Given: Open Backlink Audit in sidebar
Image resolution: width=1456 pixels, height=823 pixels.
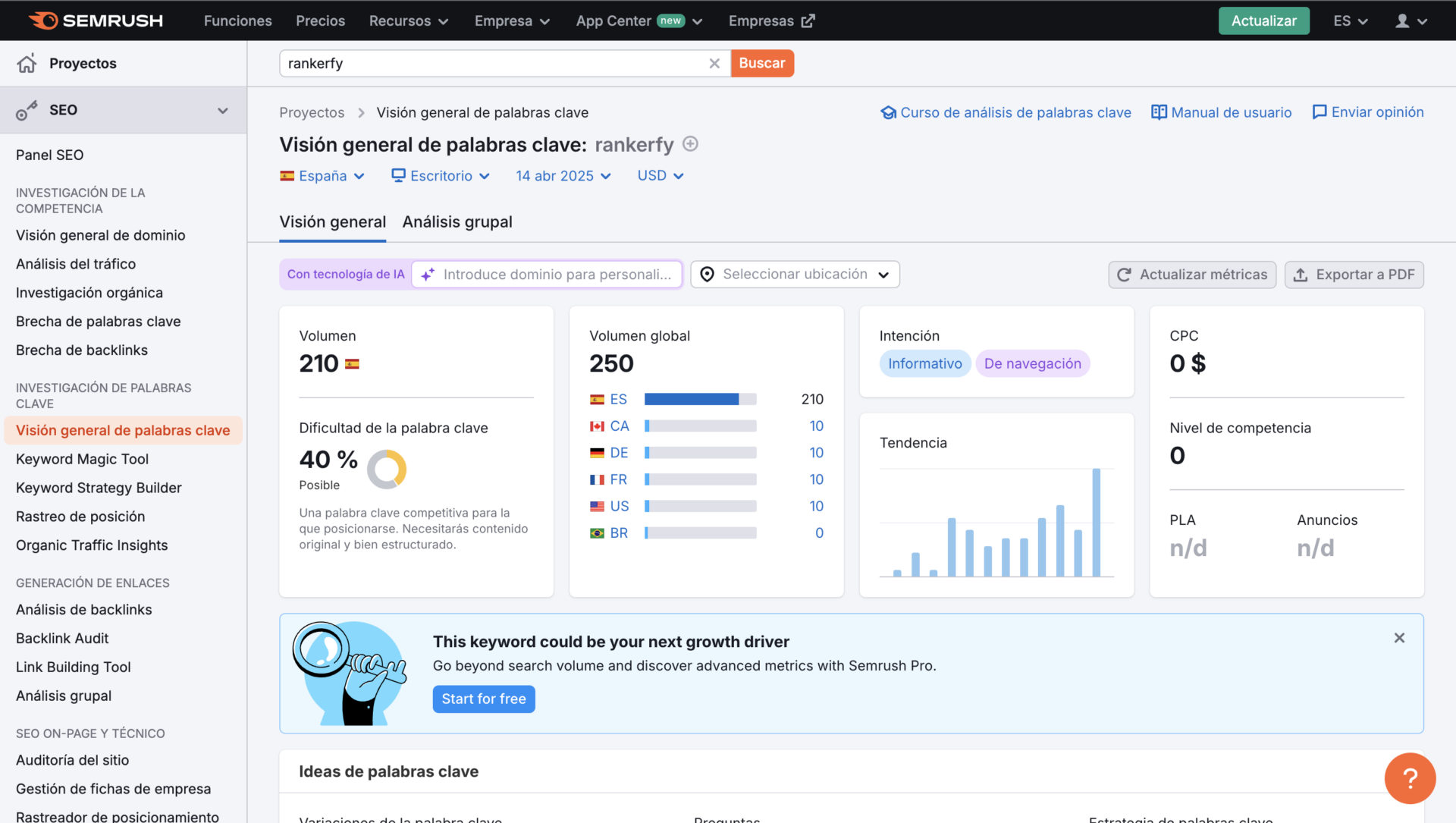Looking at the screenshot, I should pyautogui.click(x=62, y=639).
